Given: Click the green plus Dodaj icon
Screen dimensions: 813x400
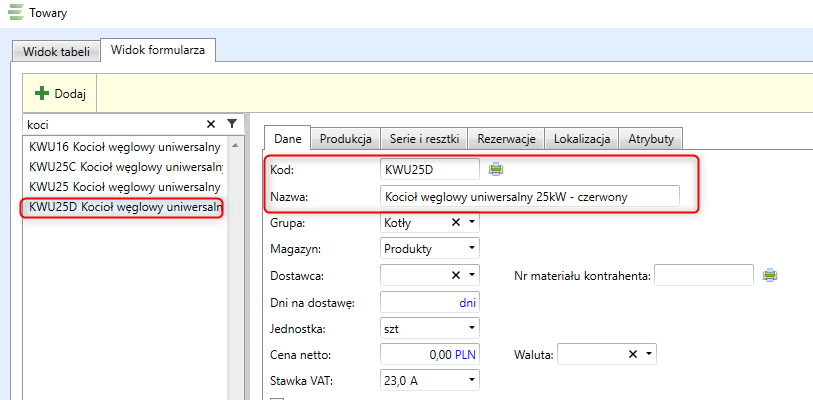Looking at the screenshot, I should point(42,94).
